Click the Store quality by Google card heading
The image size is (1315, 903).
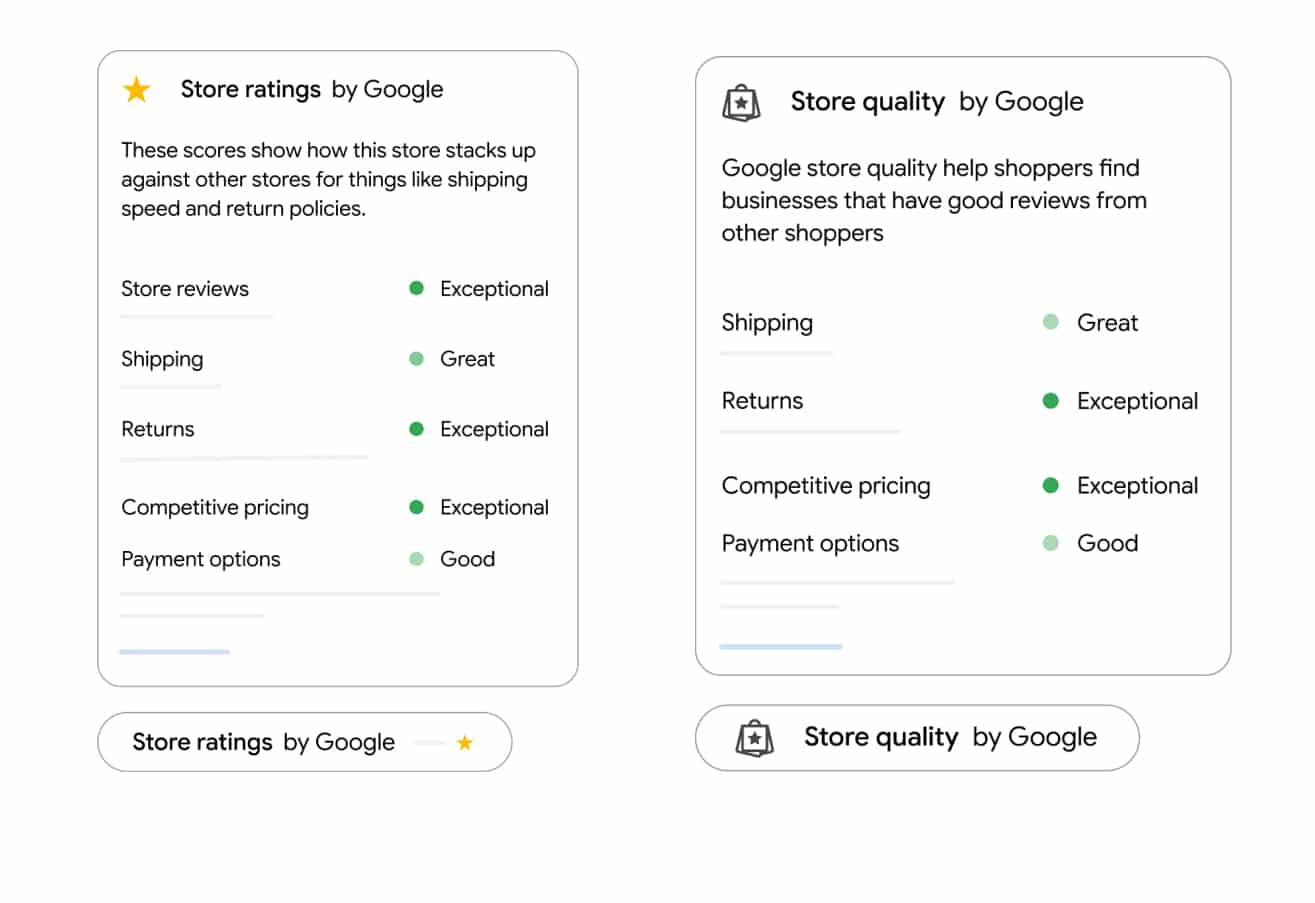(936, 102)
